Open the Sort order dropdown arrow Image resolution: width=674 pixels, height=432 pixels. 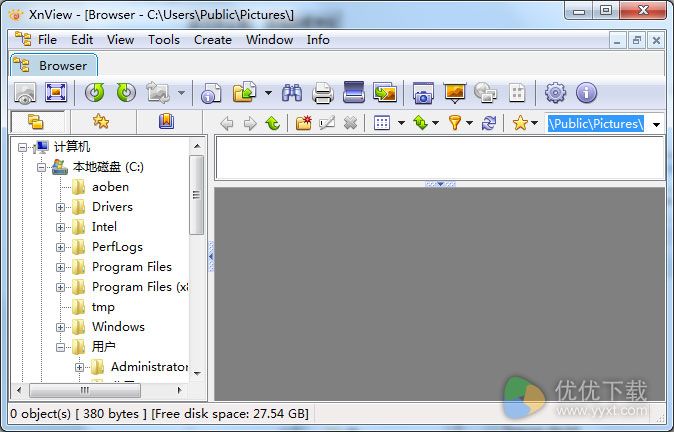coord(435,123)
